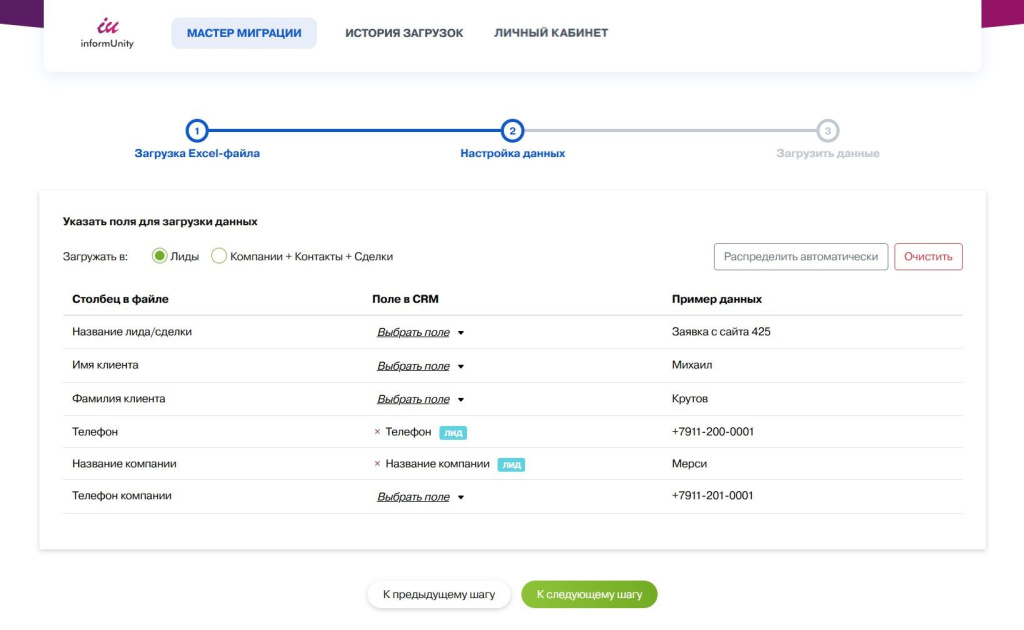Switch to История загрузок tab
Screen dimensions: 1024x630
(x=404, y=33)
